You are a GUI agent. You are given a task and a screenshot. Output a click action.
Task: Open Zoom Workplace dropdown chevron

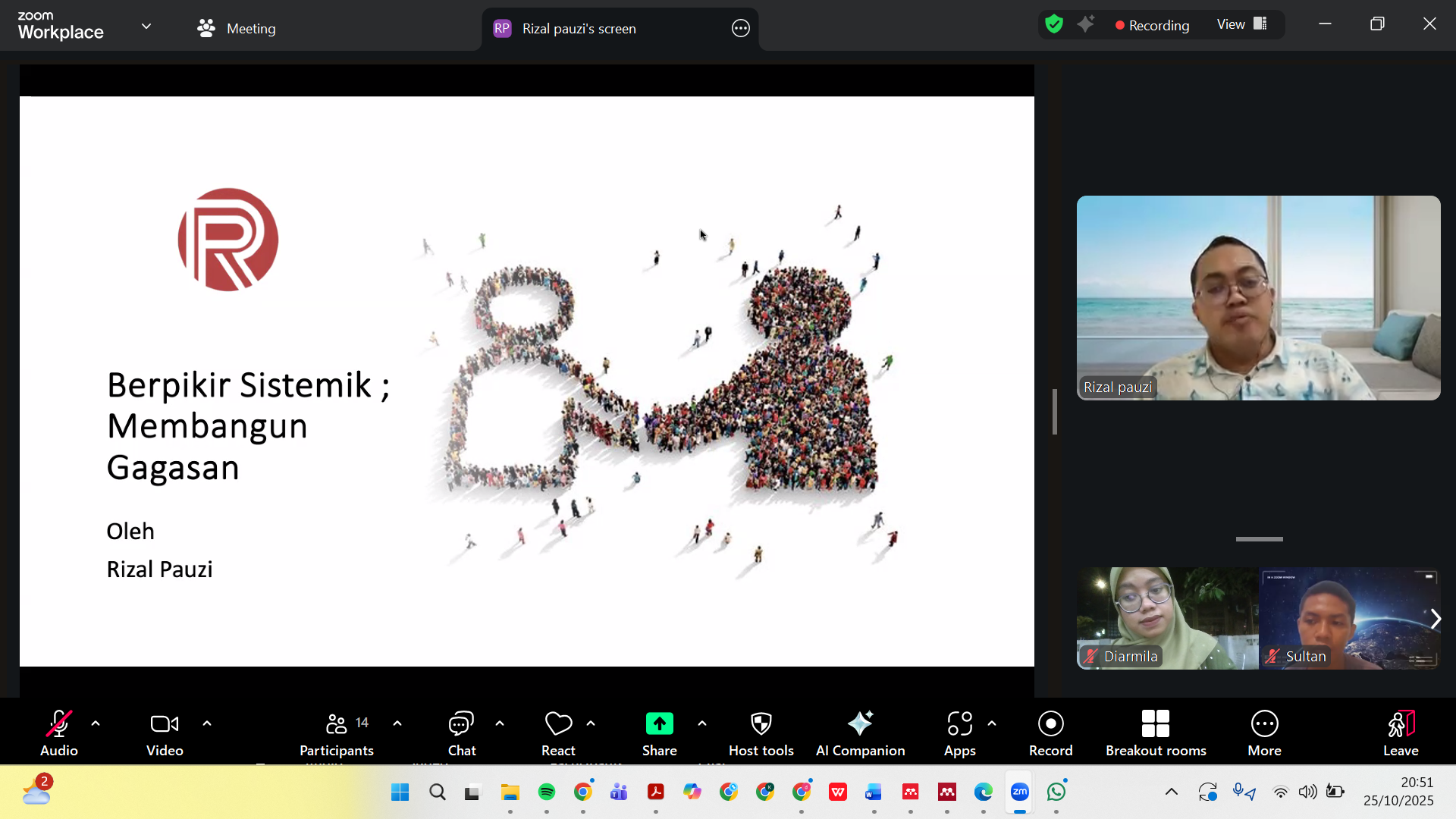pos(146,27)
